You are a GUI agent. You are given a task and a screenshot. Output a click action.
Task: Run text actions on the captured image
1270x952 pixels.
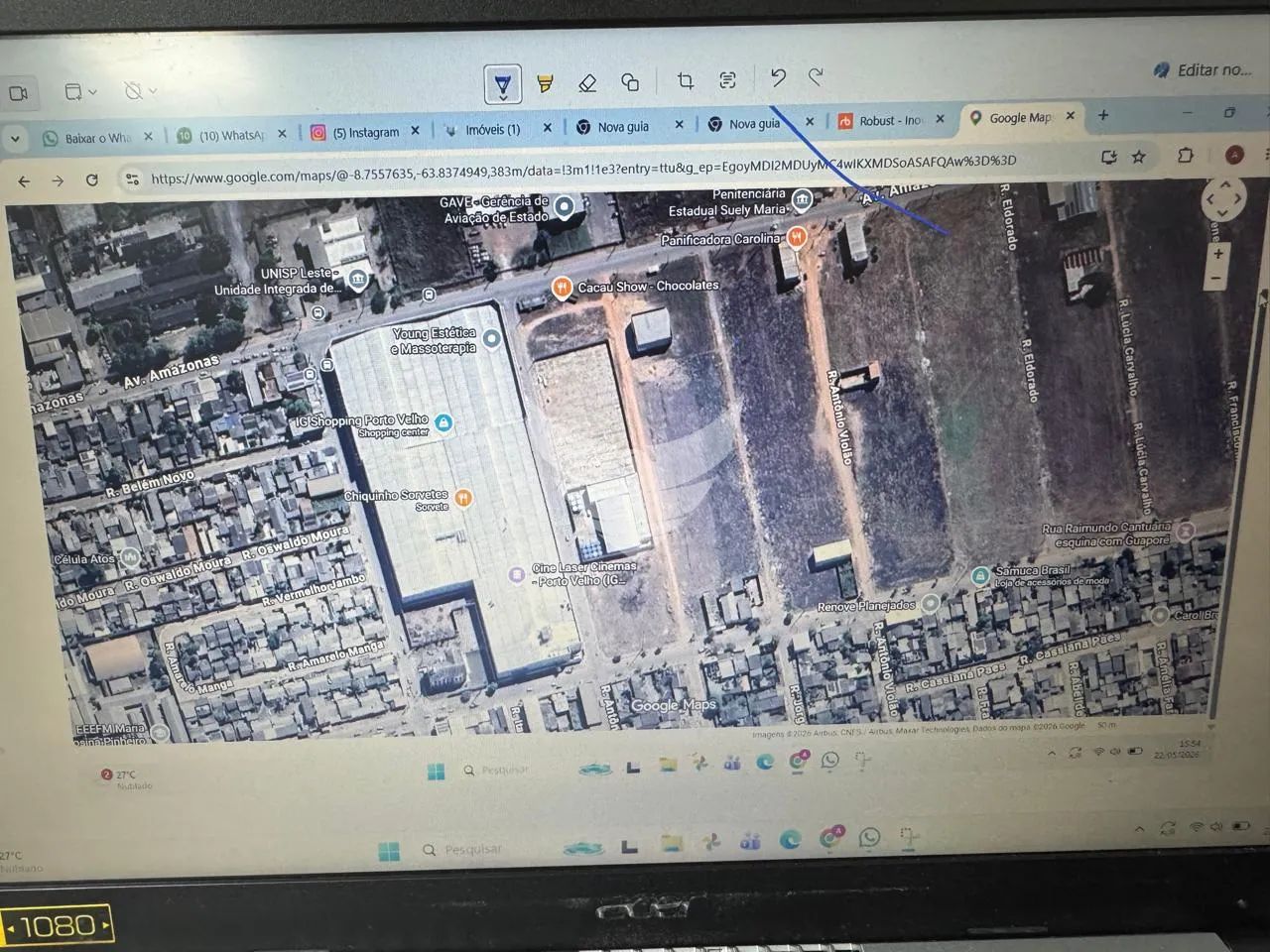(x=727, y=79)
